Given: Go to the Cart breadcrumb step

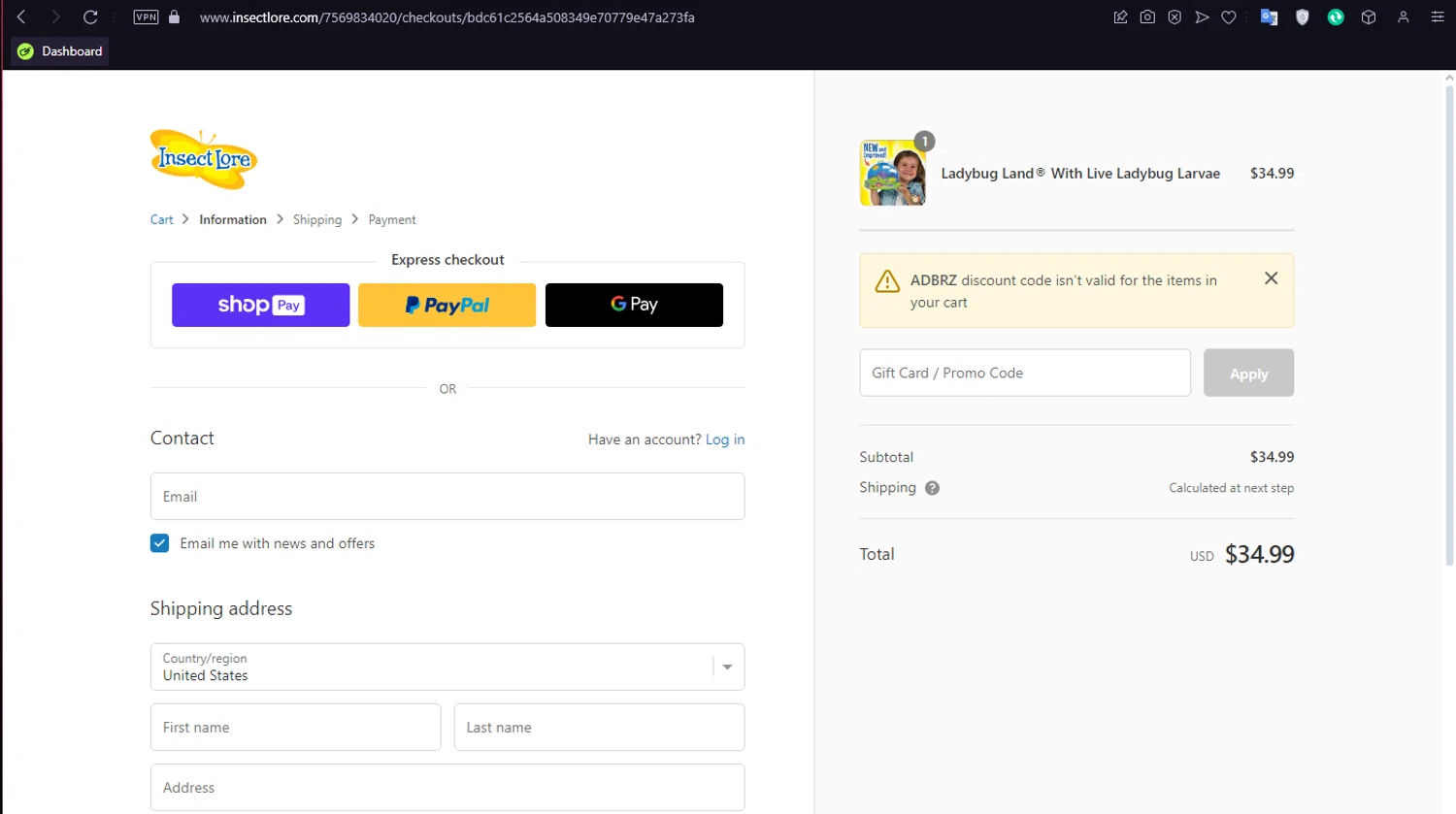Looking at the screenshot, I should [x=161, y=220].
